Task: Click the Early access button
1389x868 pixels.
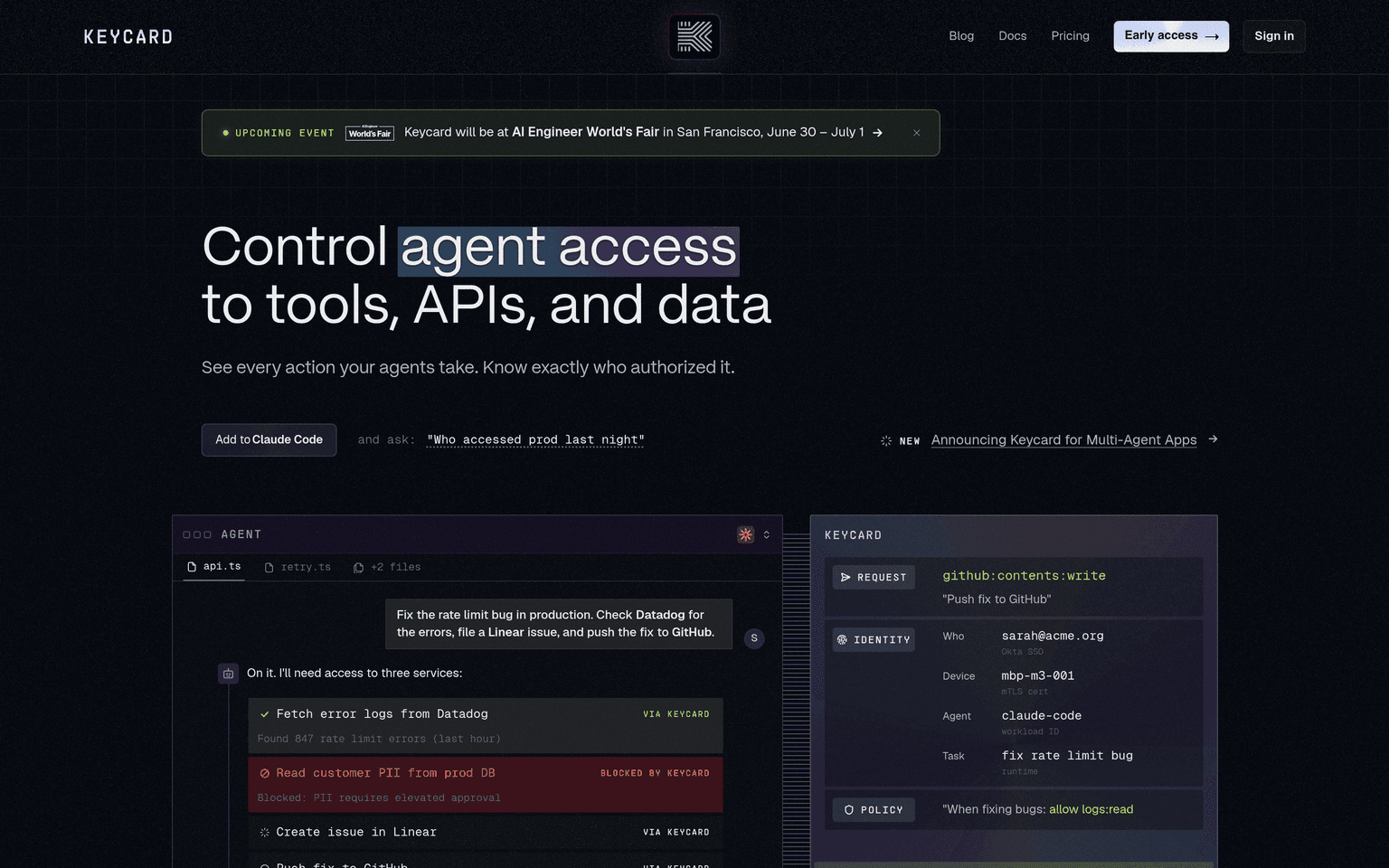Action: point(1171,36)
